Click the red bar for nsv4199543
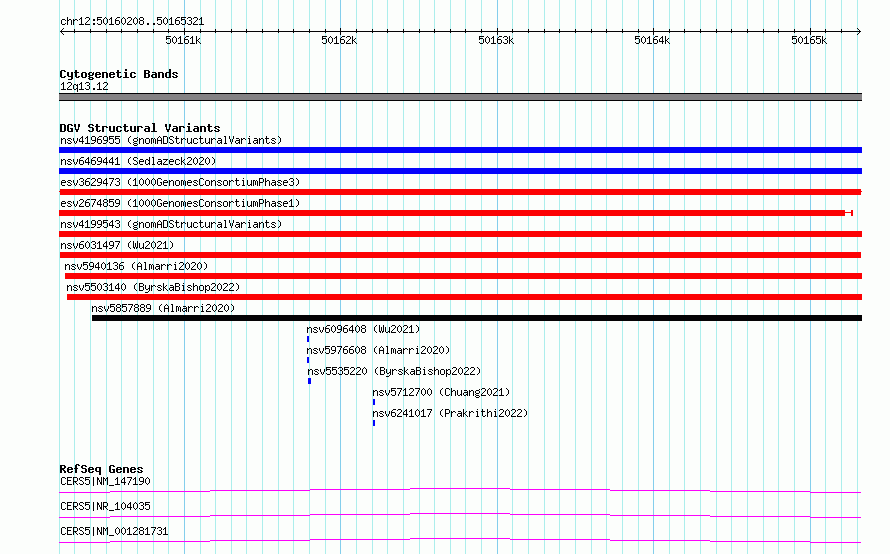890x554 pixels. coord(460,234)
